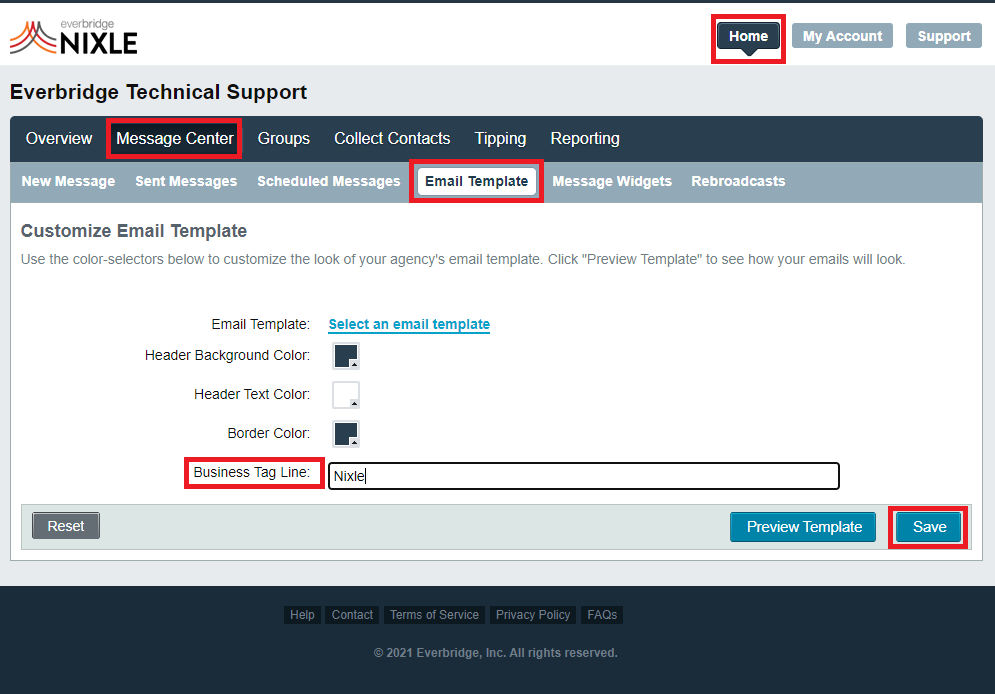Click the Customize Email Template heading

(134, 231)
